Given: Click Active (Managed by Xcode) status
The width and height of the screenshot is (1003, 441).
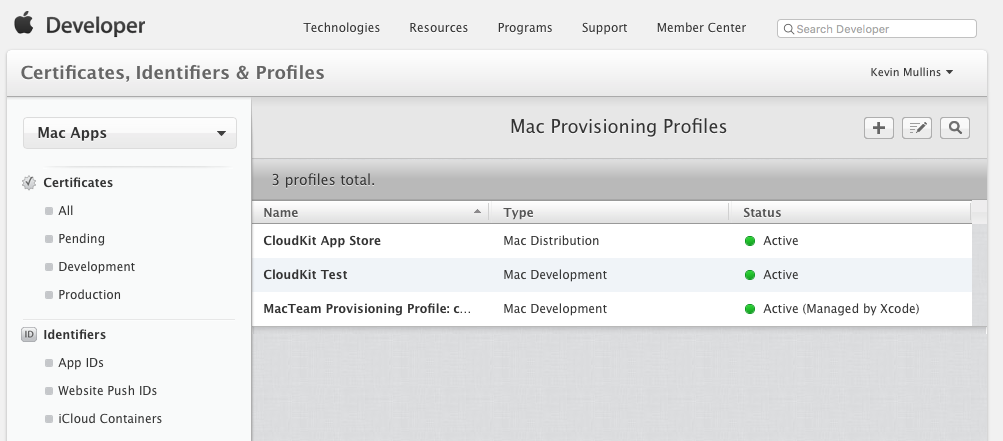Looking at the screenshot, I should 841,309.
